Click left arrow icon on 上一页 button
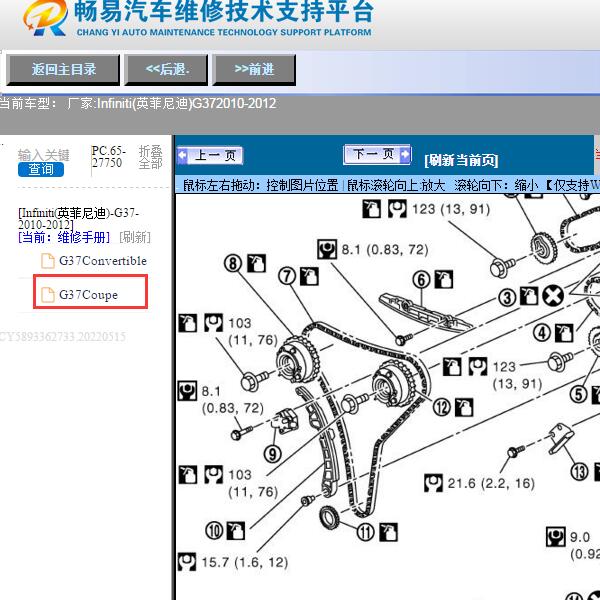Image resolution: width=600 pixels, height=600 pixels. pyautogui.click(x=183, y=155)
